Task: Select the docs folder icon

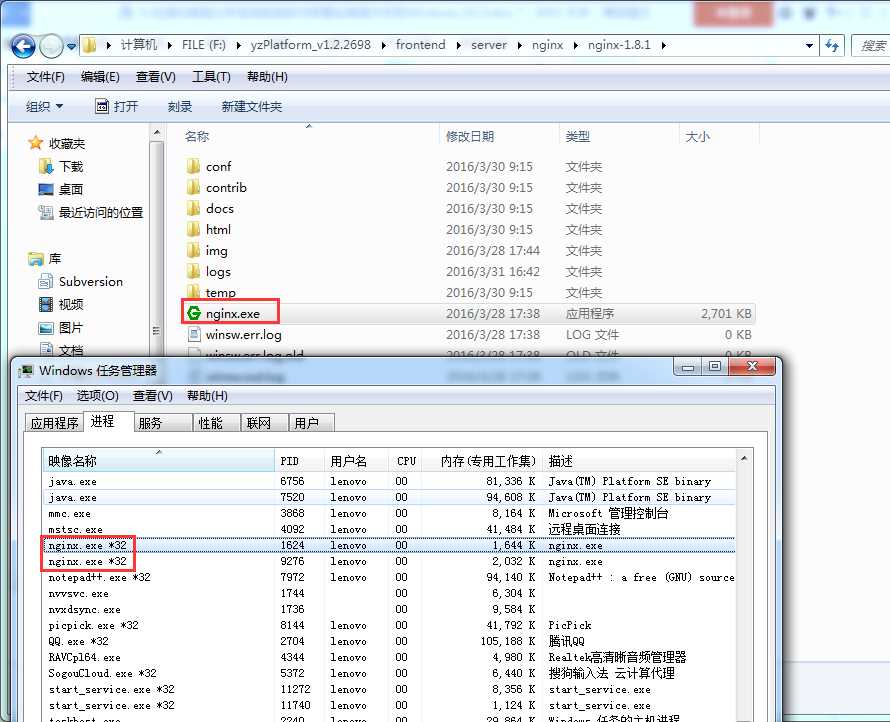Action: tap(194, 208)
